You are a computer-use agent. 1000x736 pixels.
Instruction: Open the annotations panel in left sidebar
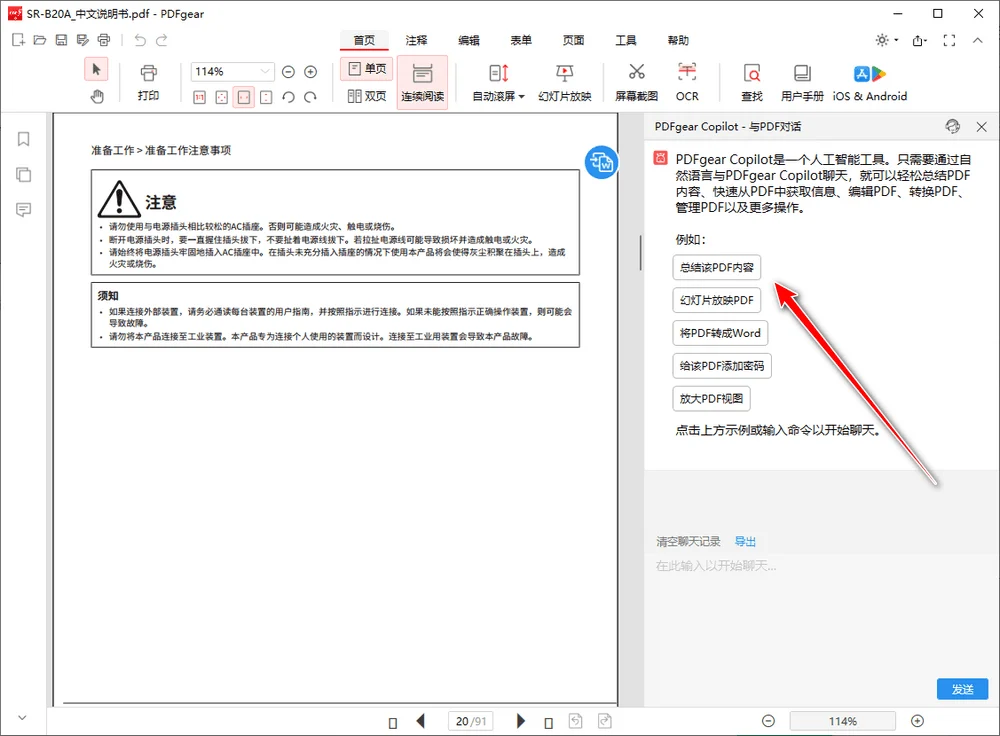(23, 209)
